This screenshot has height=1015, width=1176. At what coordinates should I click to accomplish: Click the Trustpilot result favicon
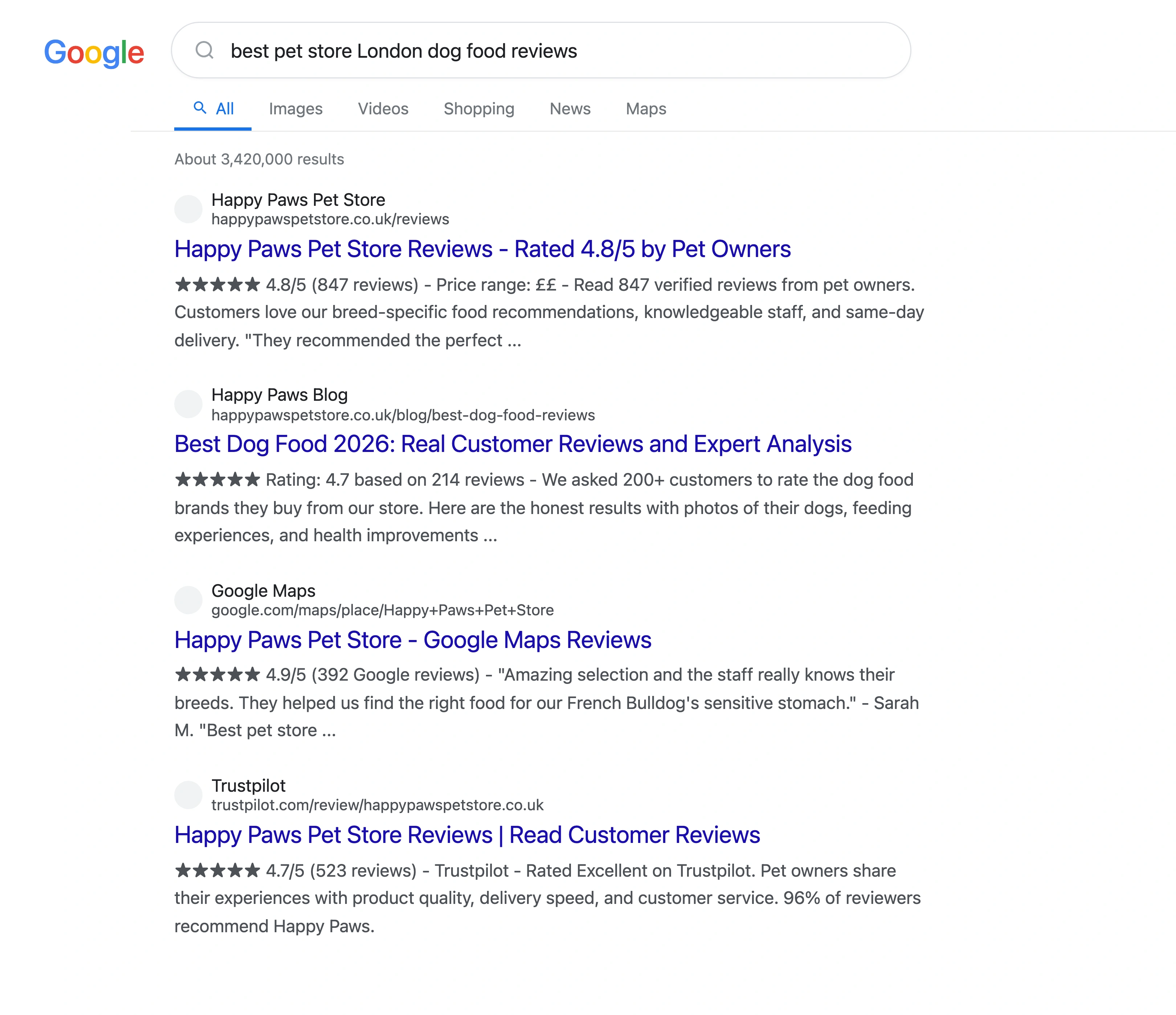[188, 795]
